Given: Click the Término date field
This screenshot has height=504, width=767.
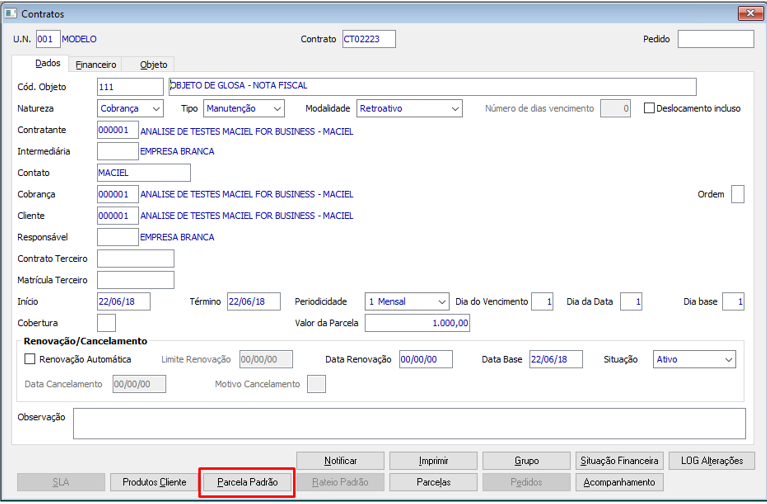Looking at the screenshot, I should pos(254,302).
